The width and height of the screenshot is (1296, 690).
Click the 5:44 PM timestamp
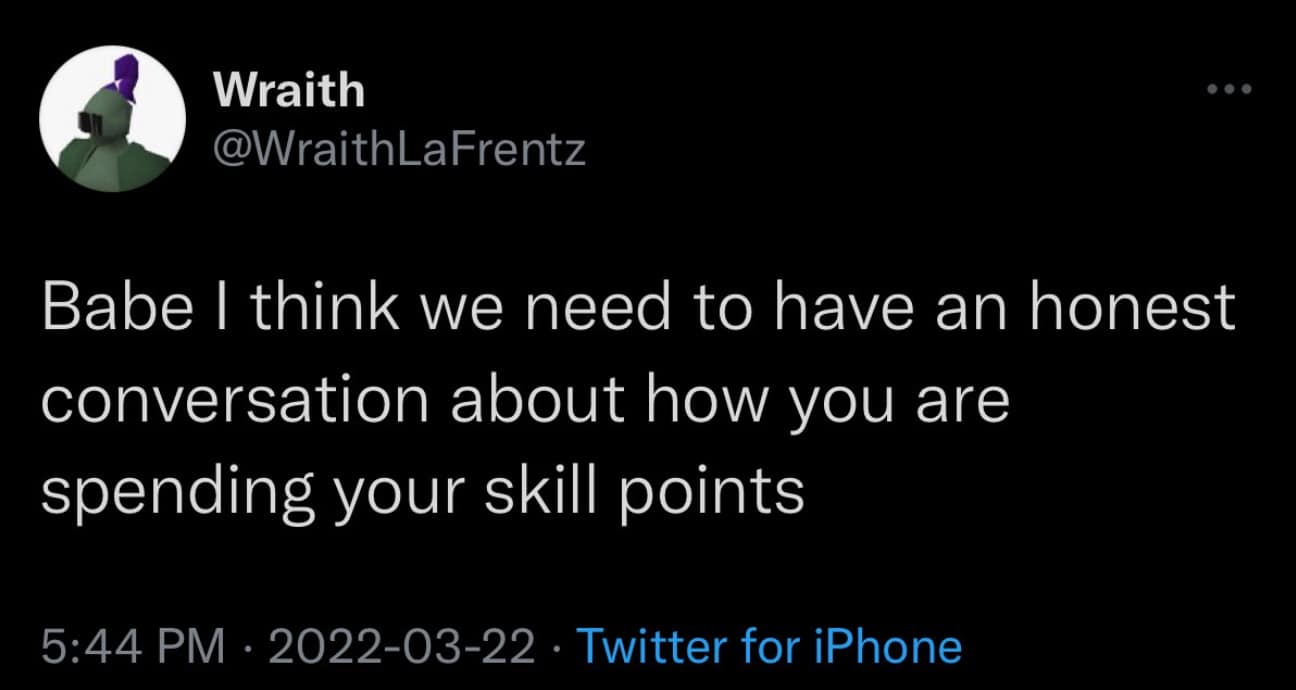pos(131,646)
